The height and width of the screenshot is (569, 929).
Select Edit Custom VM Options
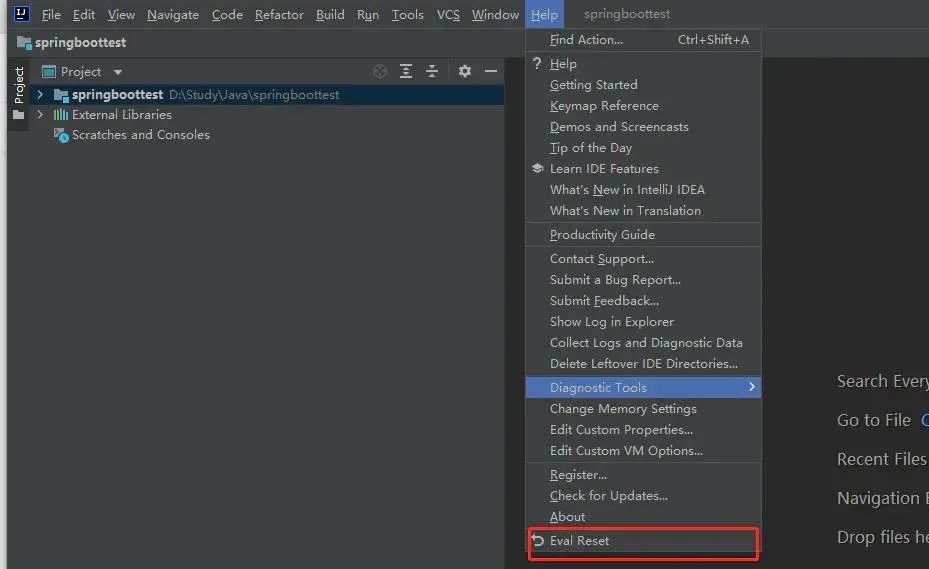(626, 451)
